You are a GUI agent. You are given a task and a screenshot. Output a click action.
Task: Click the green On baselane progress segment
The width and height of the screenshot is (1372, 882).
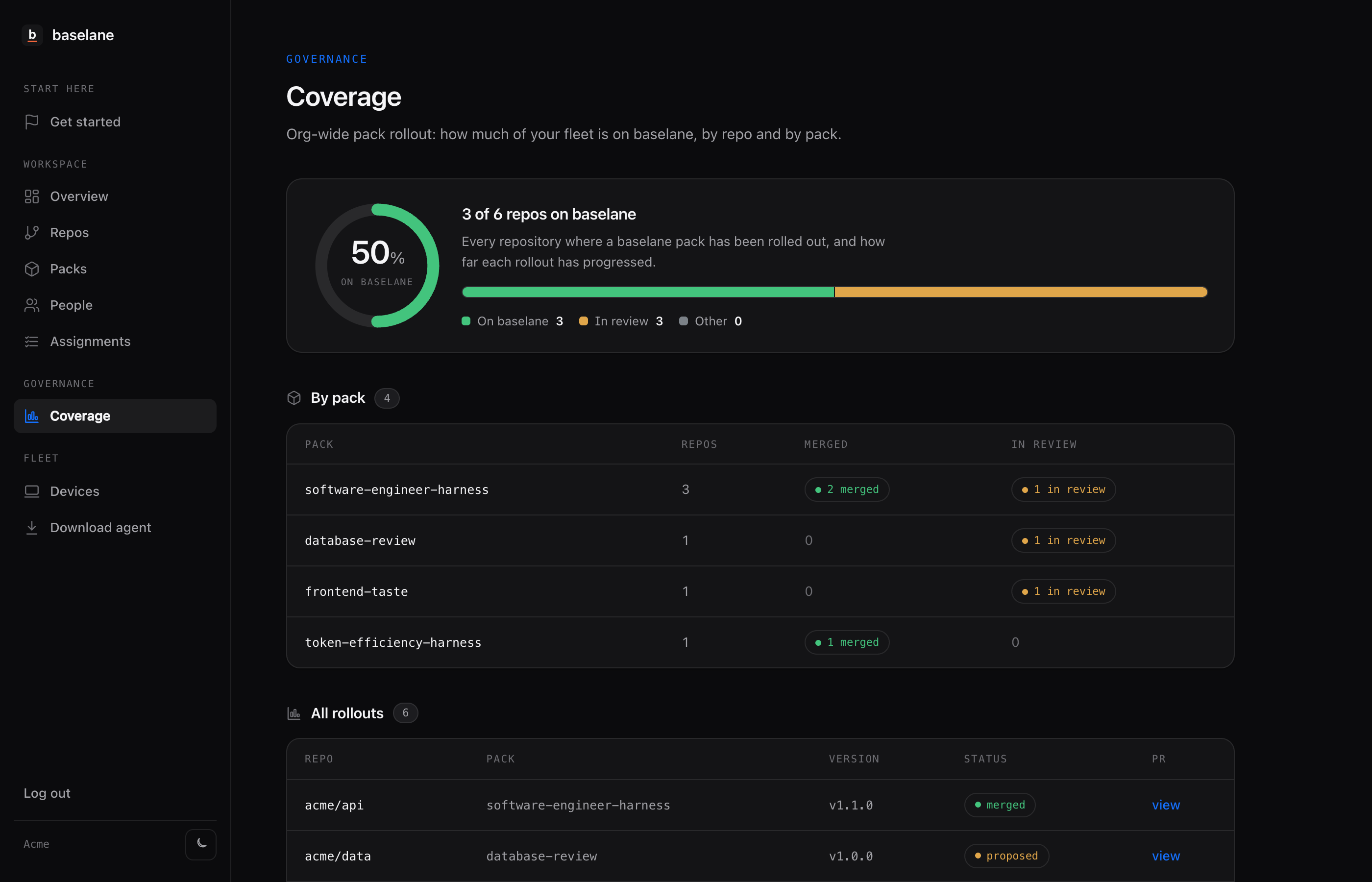click(648, 292)
